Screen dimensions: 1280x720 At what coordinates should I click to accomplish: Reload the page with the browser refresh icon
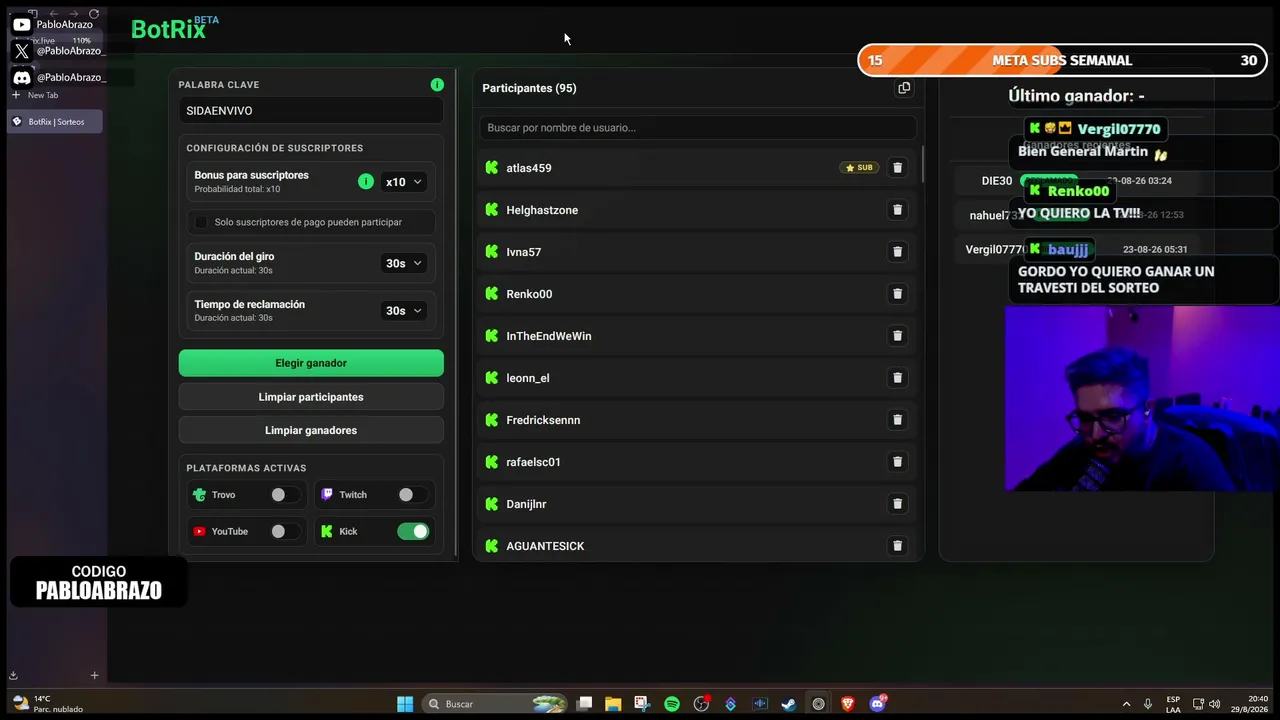[x=94, y=14]
